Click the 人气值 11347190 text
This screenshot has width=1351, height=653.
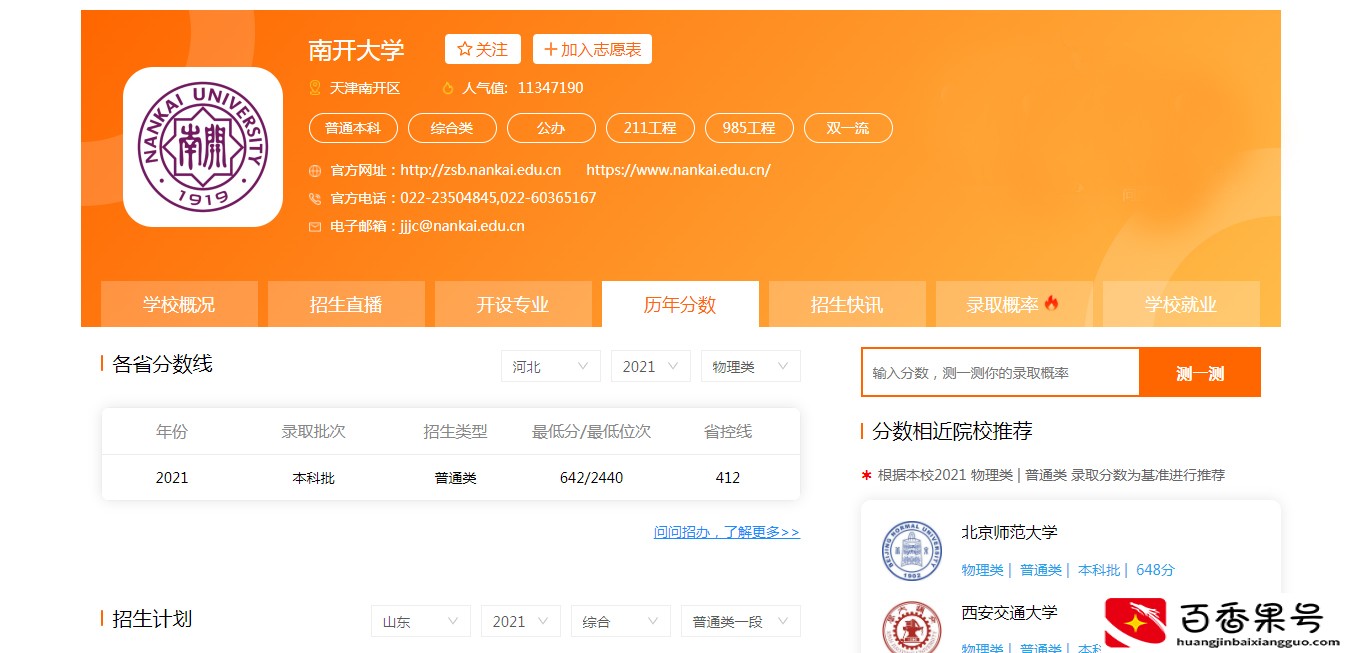click(522, 88)
